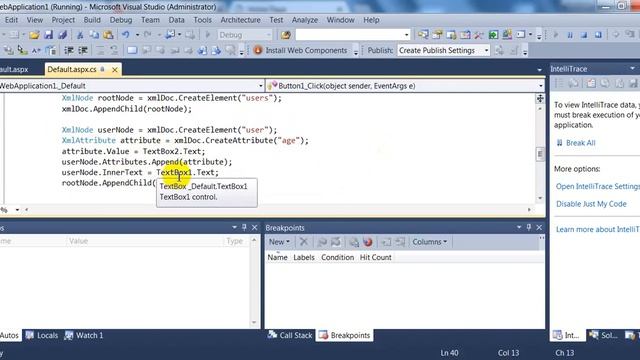Open the Edit menu
Viewport: 640px width, 360px height.
pos(11,20)
